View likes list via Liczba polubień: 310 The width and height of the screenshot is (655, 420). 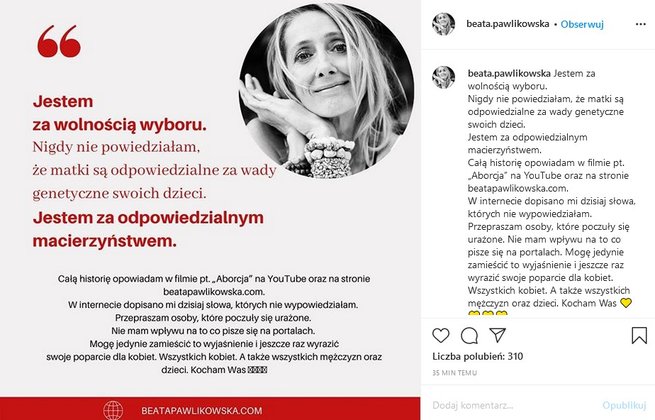point(477,356)
